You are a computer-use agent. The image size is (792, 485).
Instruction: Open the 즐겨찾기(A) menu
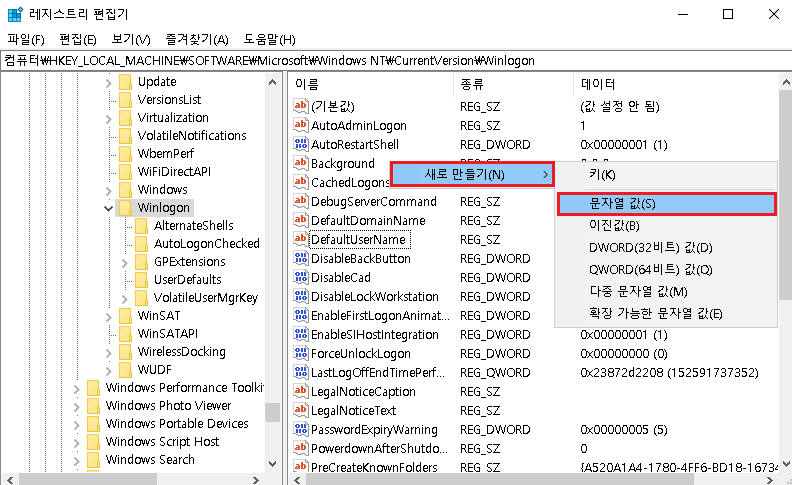(197, 39)
